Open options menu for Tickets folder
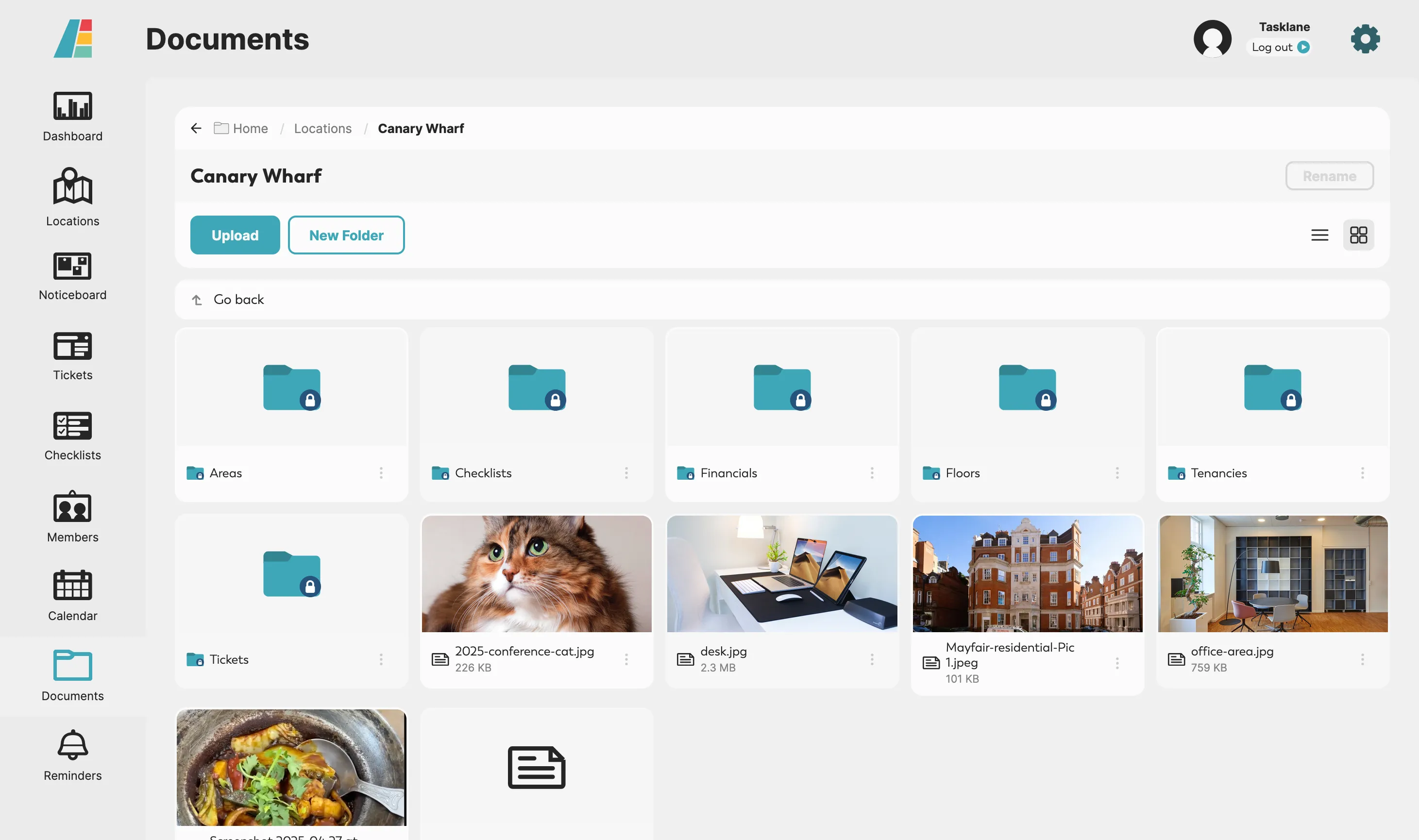The width and height of the screenshot is (1419, 840). [x=381, y=659]
